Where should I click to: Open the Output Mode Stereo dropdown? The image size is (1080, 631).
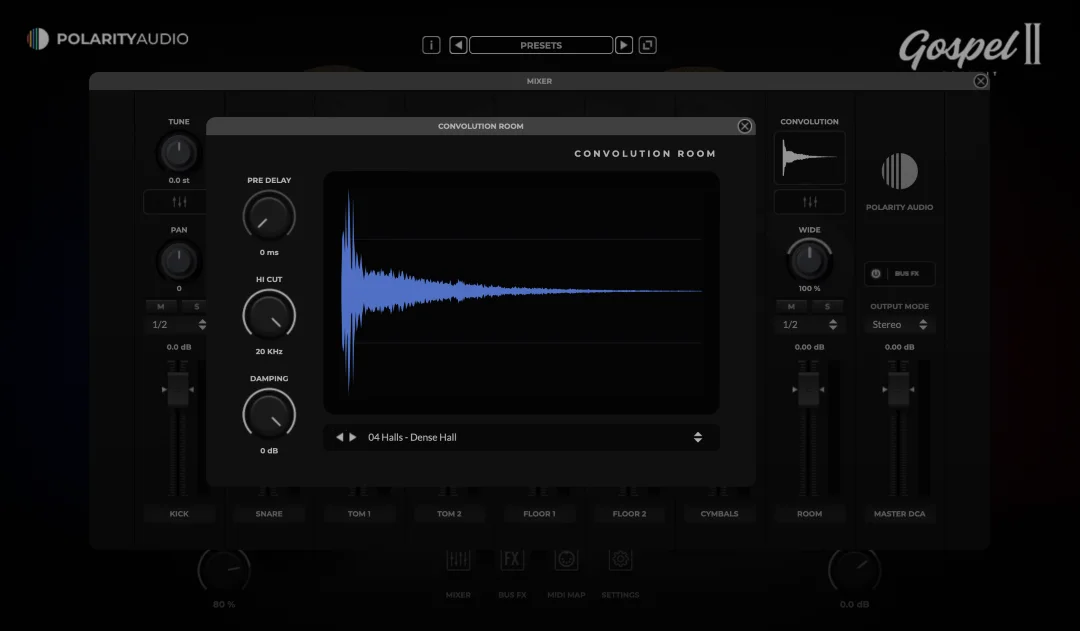point(900,325)
